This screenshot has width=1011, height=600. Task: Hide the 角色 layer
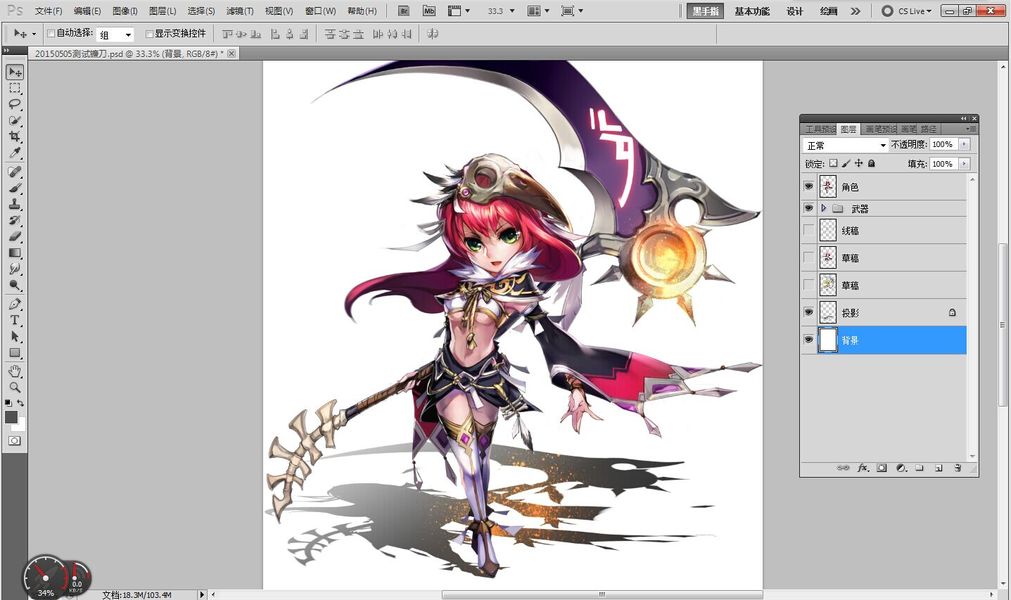(809, 186)
